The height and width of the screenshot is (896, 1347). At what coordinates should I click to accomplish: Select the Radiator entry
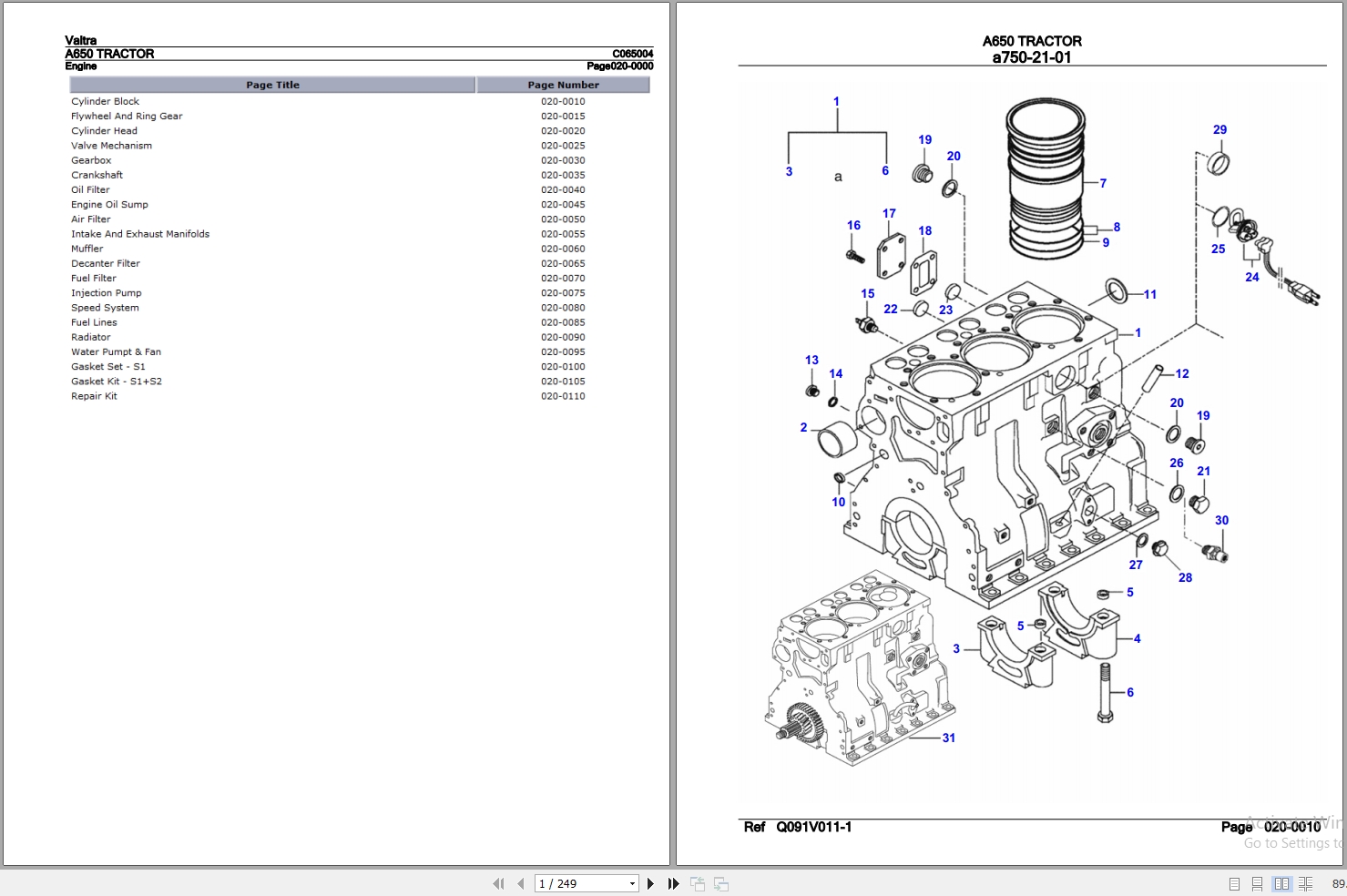[x=90, y=337]
